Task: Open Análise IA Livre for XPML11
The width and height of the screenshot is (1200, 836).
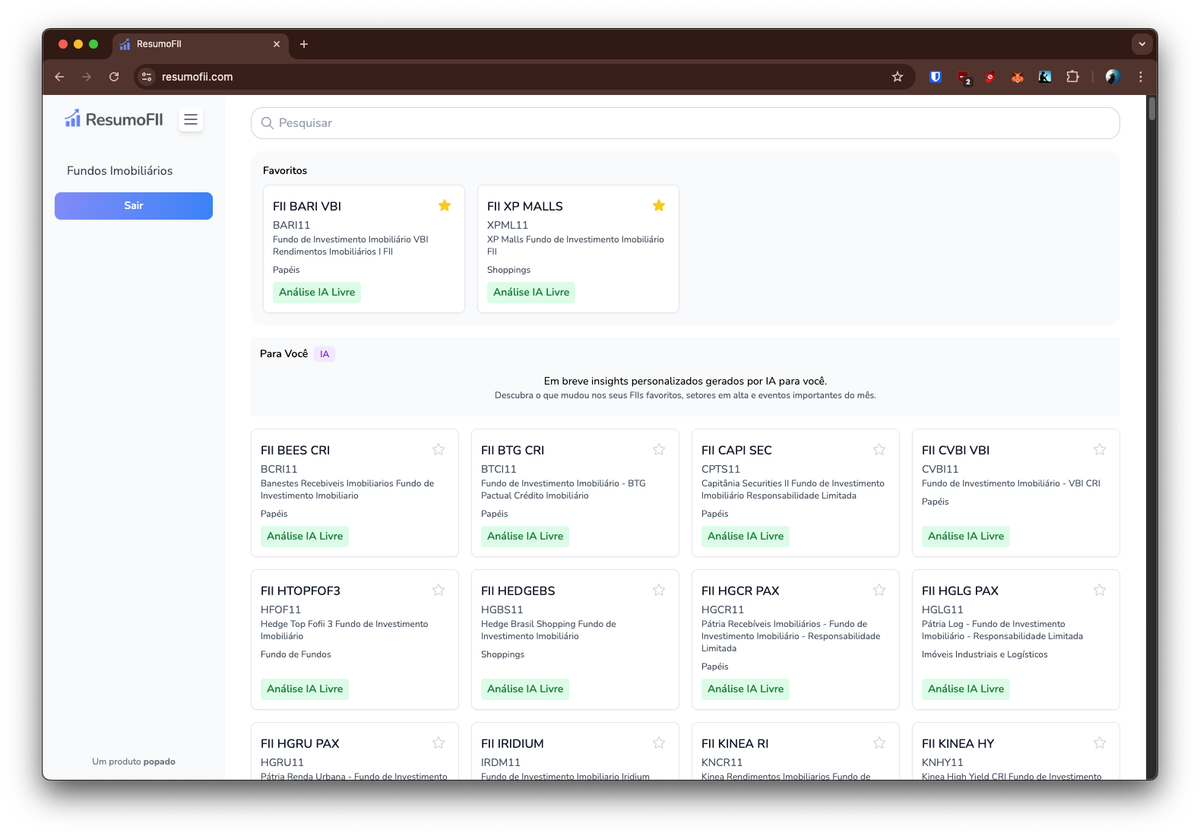Action: tap(531, 292)
